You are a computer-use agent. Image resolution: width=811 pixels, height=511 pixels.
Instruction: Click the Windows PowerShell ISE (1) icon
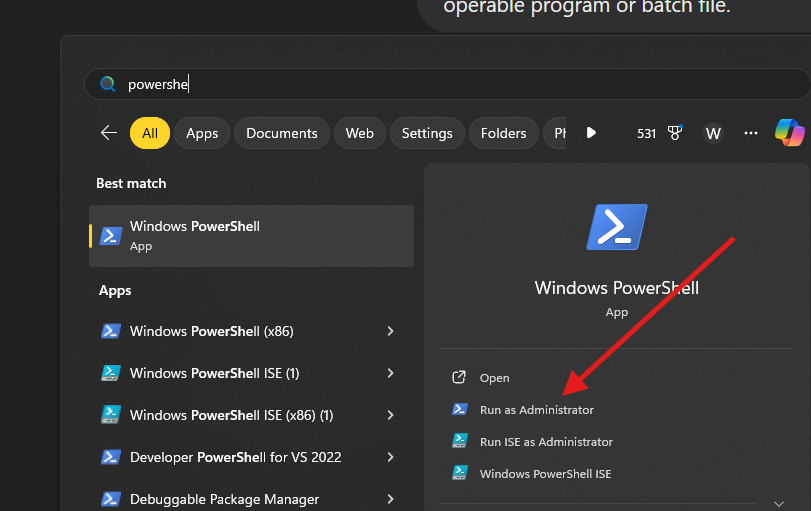click(x=111, y=373)
